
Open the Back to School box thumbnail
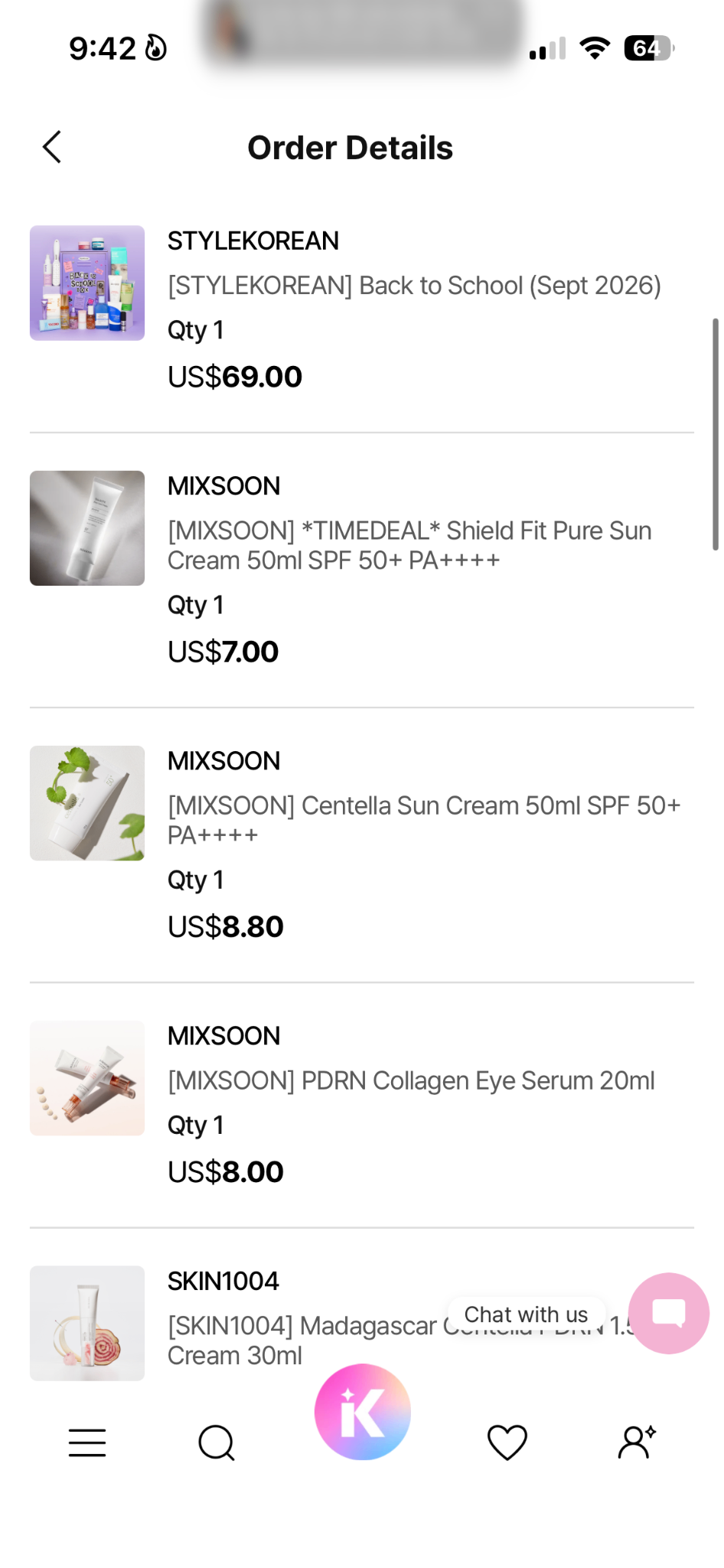click(x=87, y=283)
